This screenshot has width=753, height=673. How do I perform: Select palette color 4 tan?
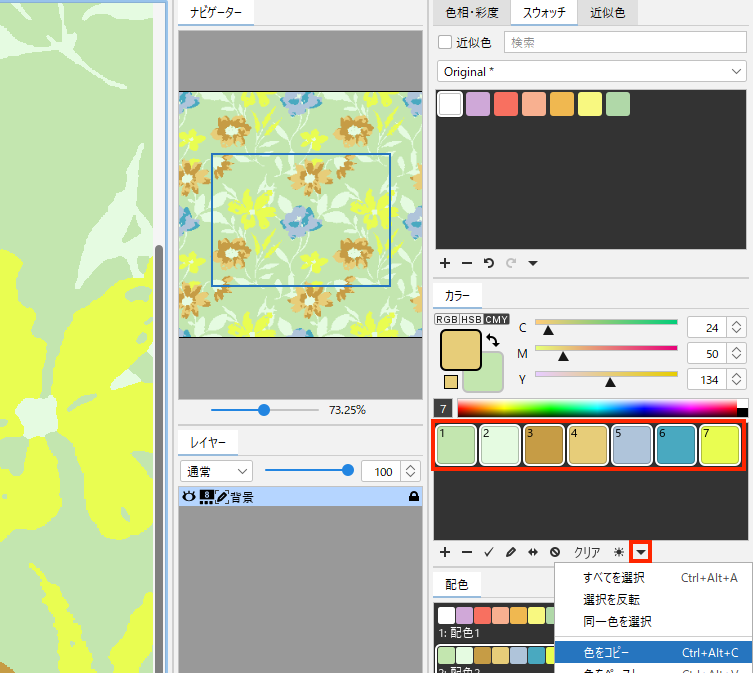point(588,445)
